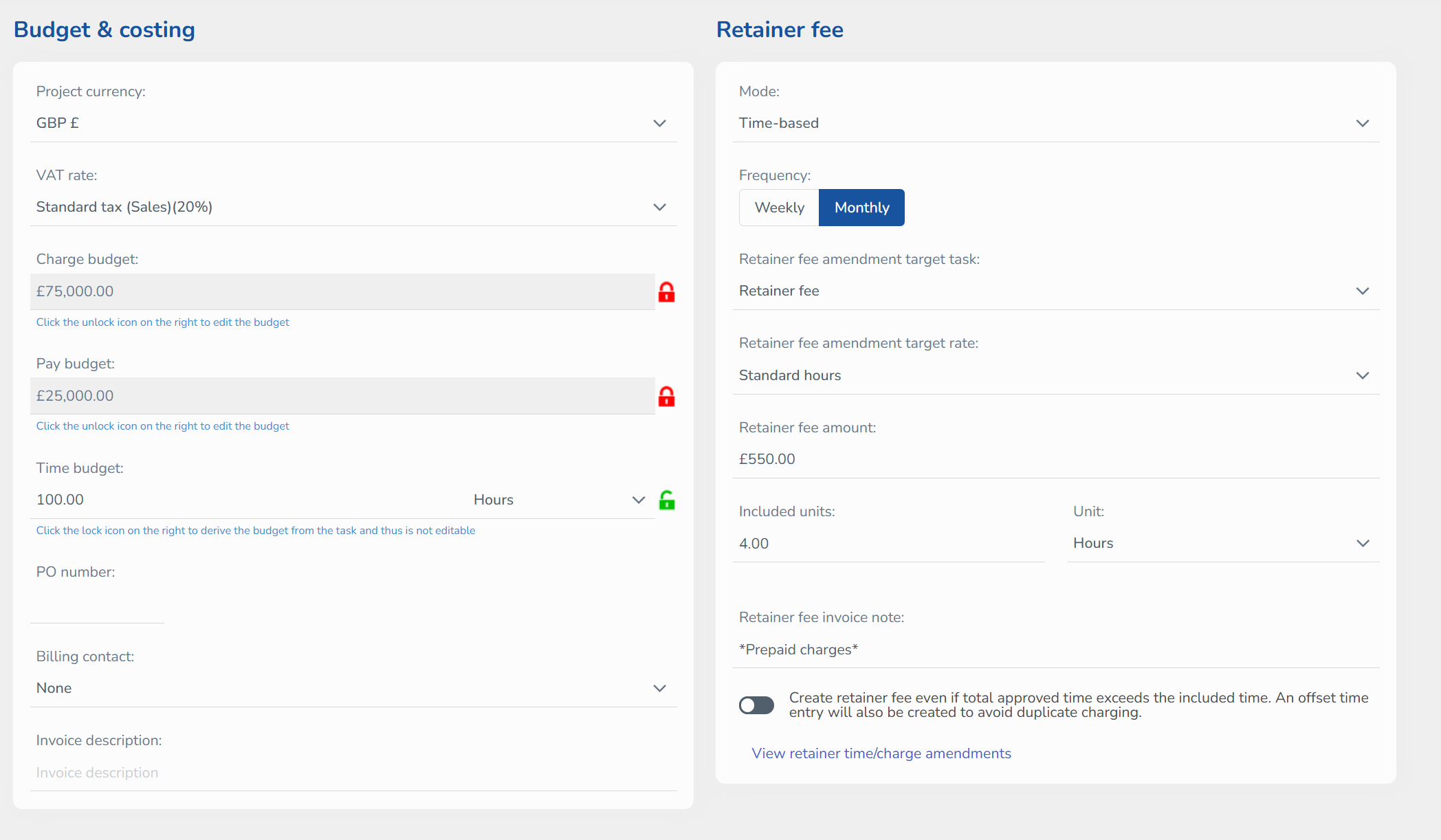
Task: Click the locked Charge budget £75,000.00 field
Action: (x=342, y=291)
